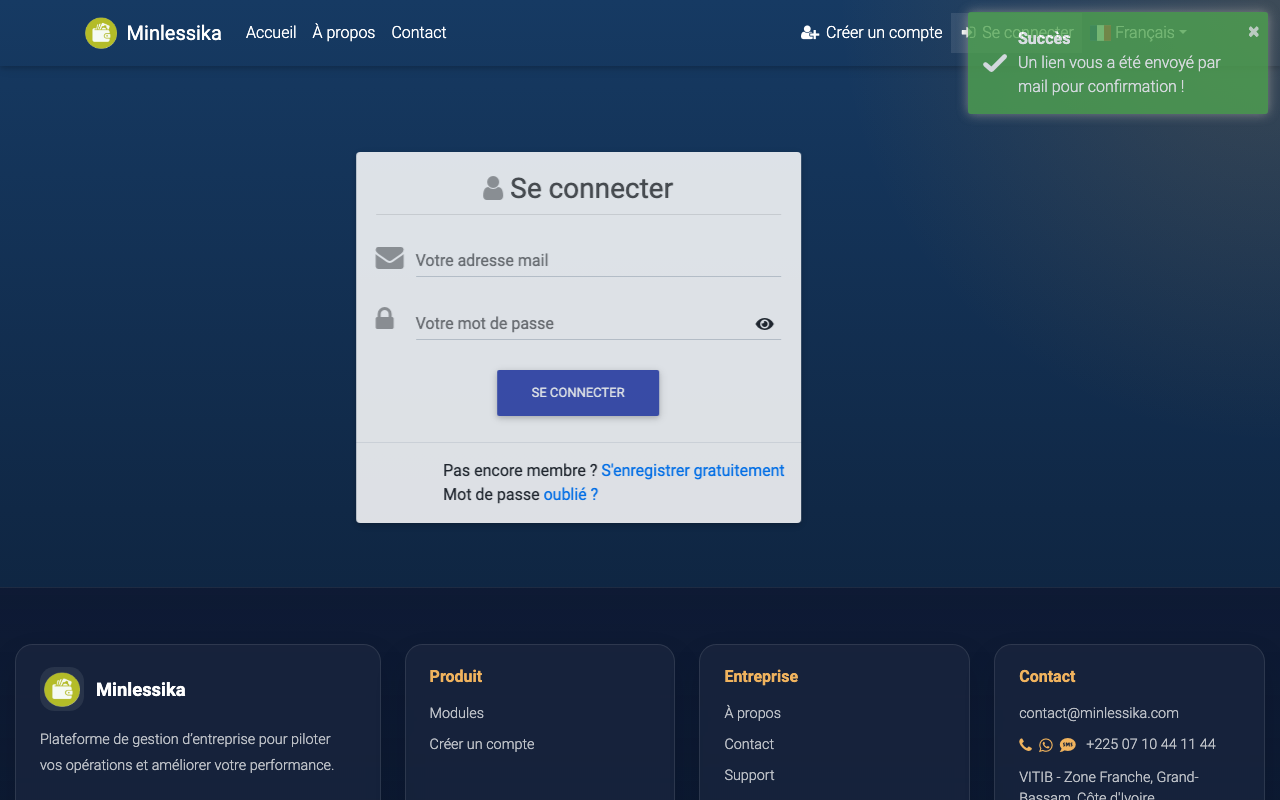This screenshot has height=800, width=1280.
Task: Click the envelope icon beside email field
Action: [x=389, y=258]
